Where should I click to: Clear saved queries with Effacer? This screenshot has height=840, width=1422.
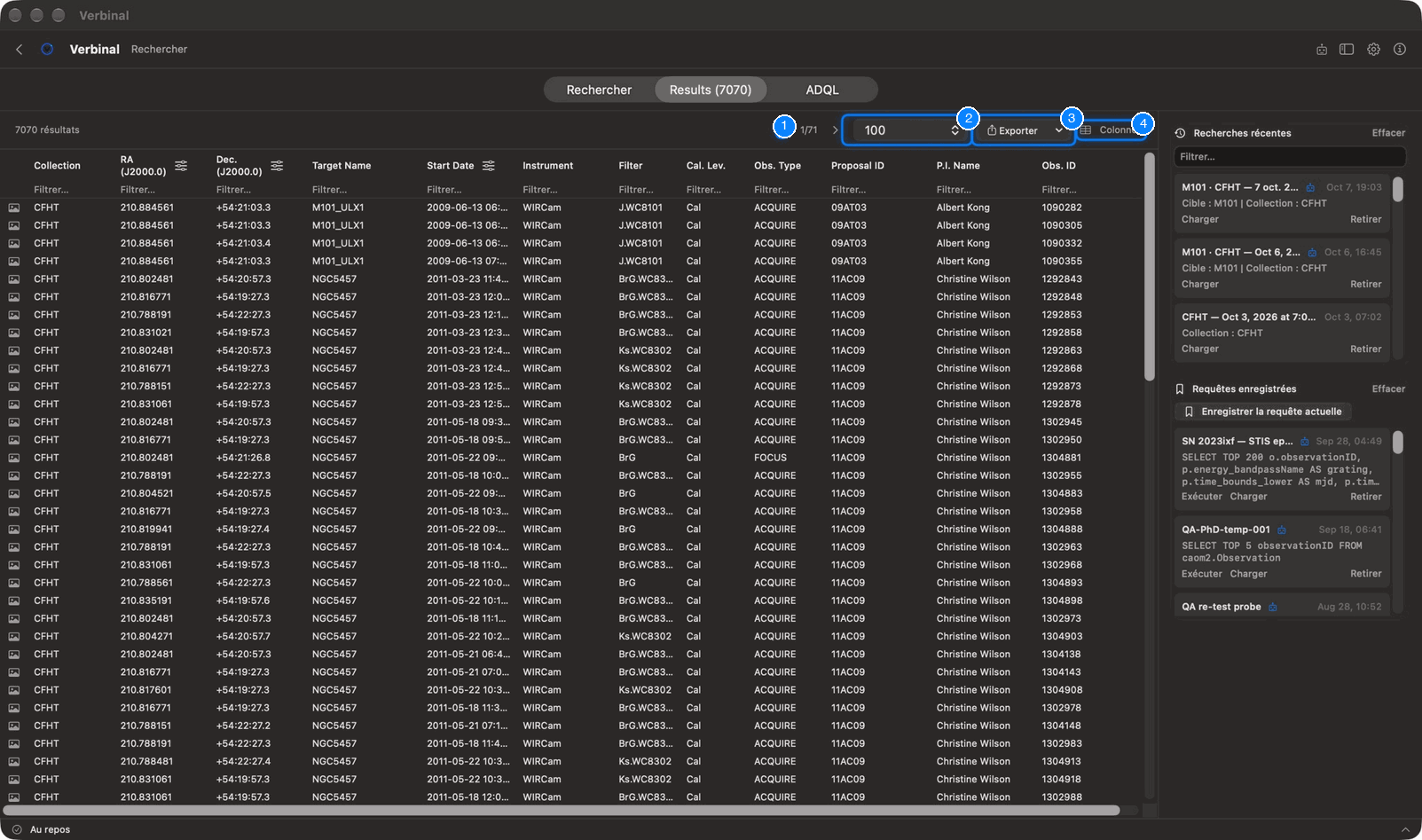tap(1388, 389)
